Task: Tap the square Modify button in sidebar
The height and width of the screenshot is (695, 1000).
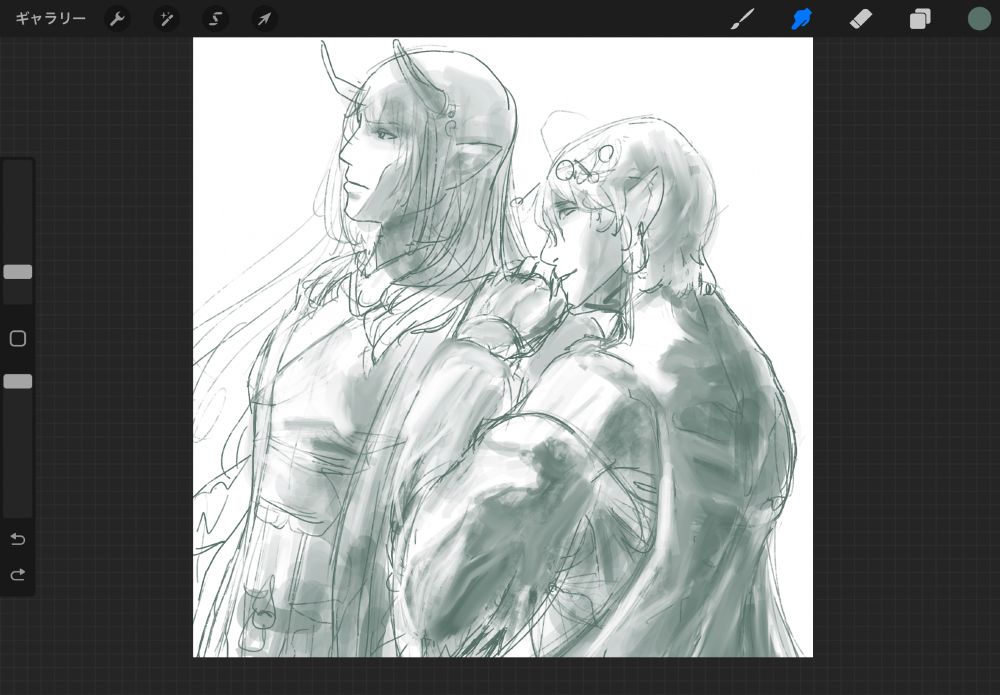Action: tap(18, 339)
